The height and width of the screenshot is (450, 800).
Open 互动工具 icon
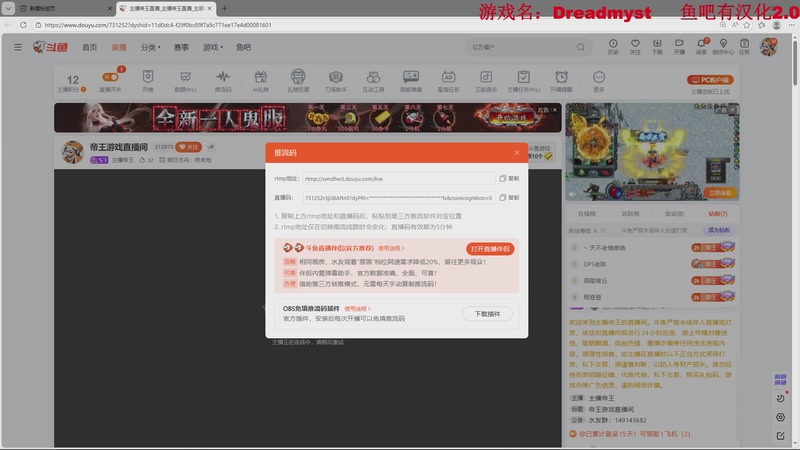[x=373, y=81]
